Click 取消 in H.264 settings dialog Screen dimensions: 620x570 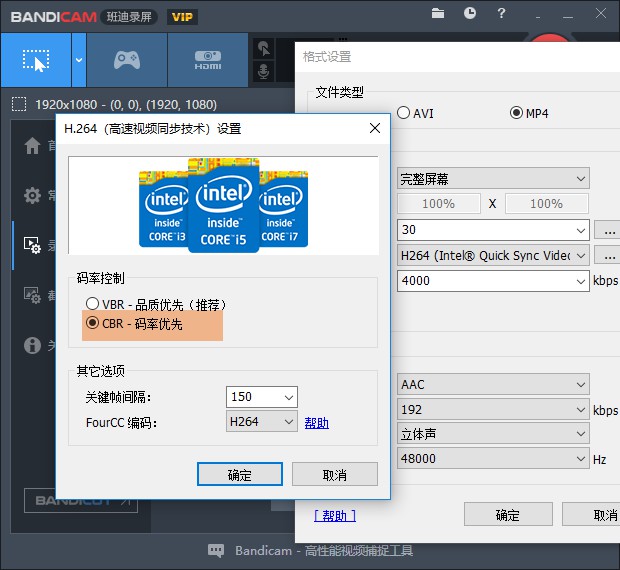[x=335, y=474]
